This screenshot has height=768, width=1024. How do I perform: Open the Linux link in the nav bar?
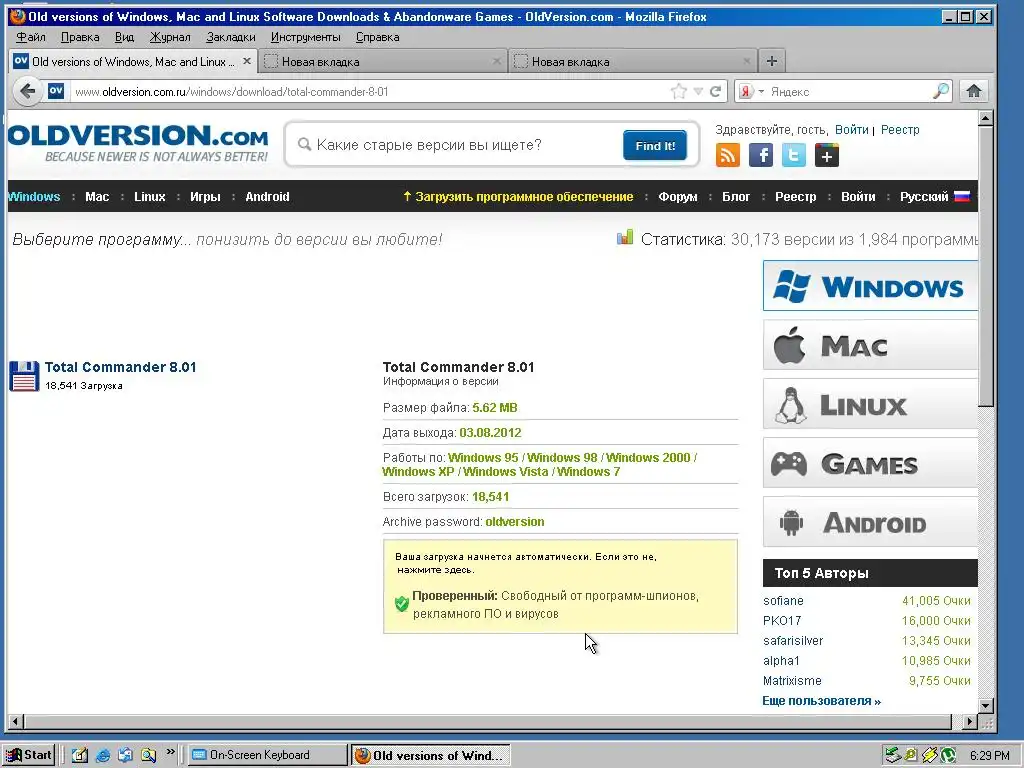point(150,197)
